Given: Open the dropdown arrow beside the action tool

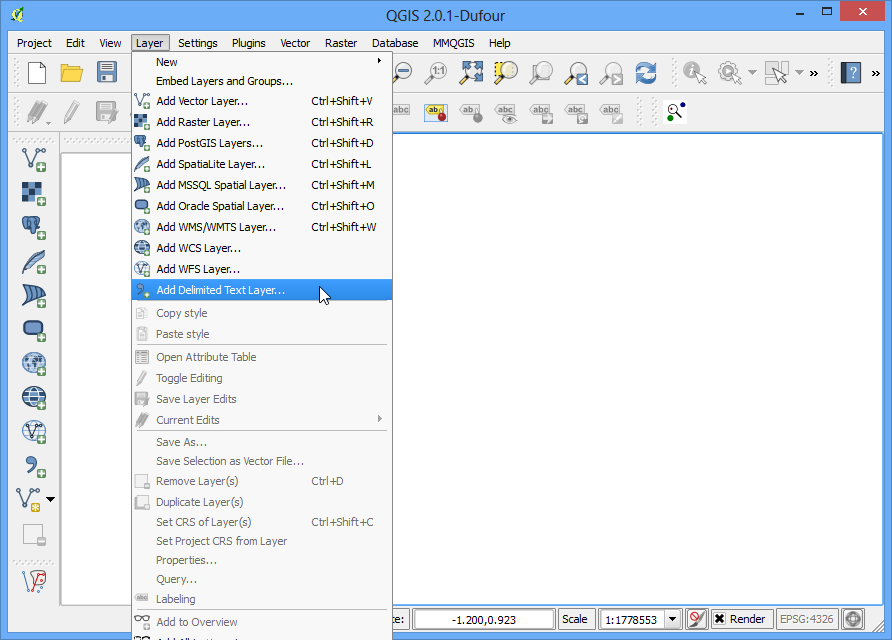Looking at the screenshot, I should [x=752, y=73].
